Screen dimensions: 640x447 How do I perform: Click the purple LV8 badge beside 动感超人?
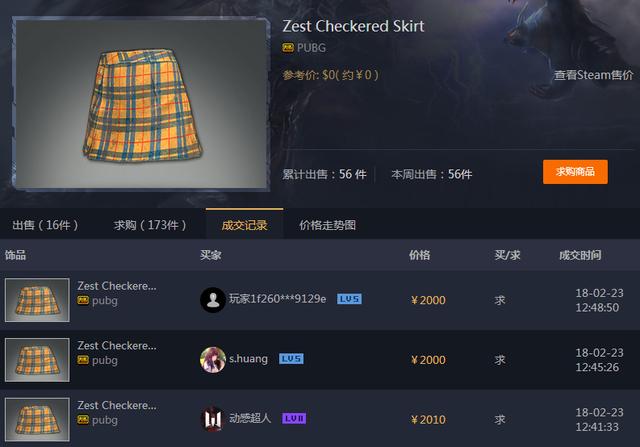pyautogui.click(x=294, y=418)
